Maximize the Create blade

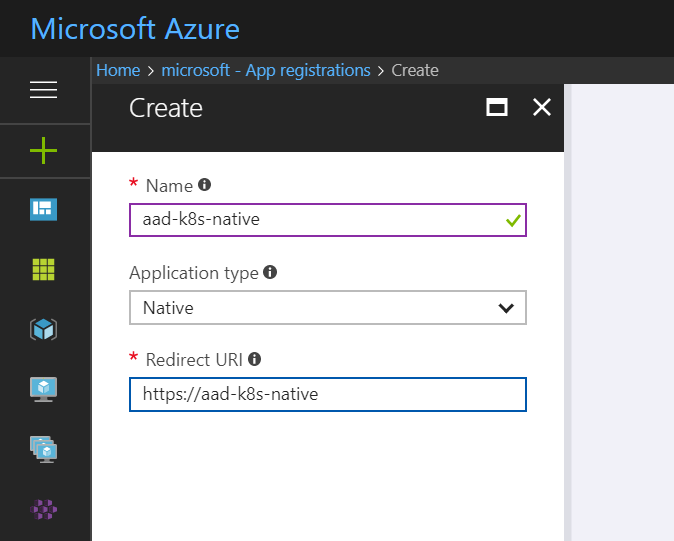coord(497,108)
